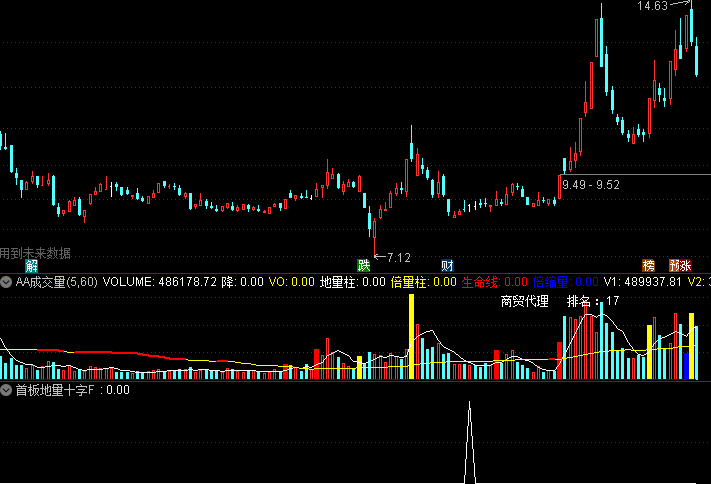
Task: Click the VOLUME: 486178.72 value
Action: (160, 282)
